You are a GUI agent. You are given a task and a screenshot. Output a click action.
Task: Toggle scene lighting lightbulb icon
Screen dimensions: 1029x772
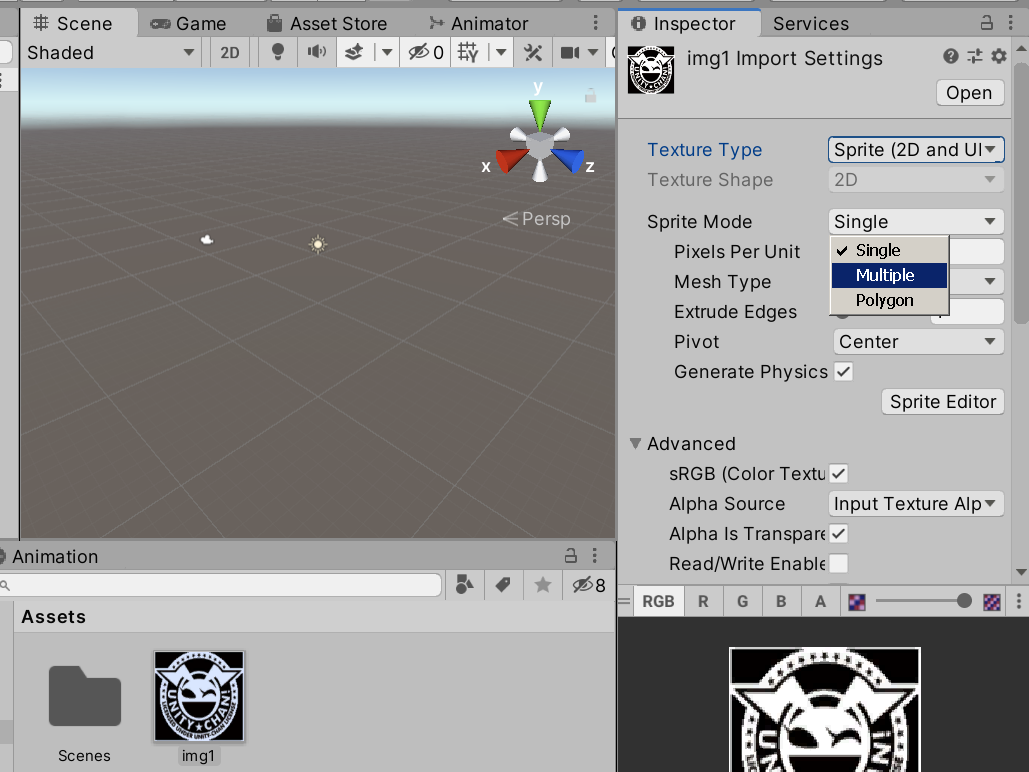tap(278, 52)
